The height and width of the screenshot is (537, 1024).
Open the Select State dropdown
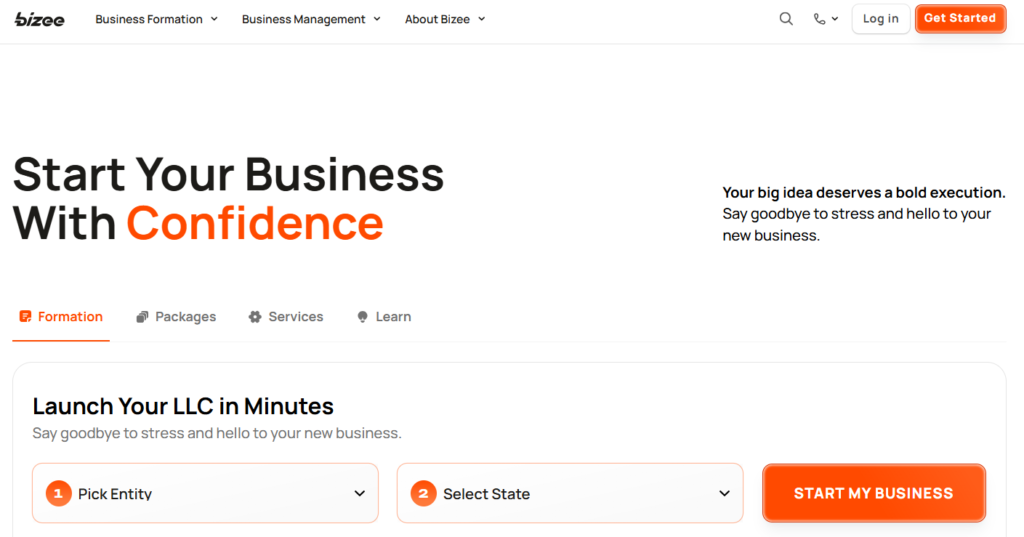pyautogui.click(x=570, y=493)
